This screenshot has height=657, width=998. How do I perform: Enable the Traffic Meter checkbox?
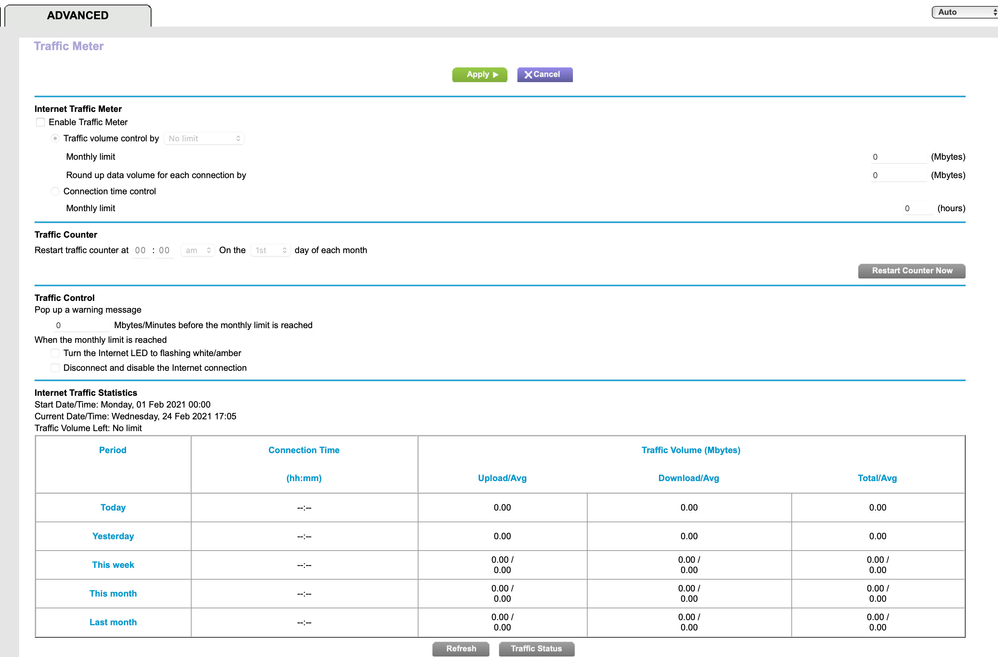[x=39, y=122]
